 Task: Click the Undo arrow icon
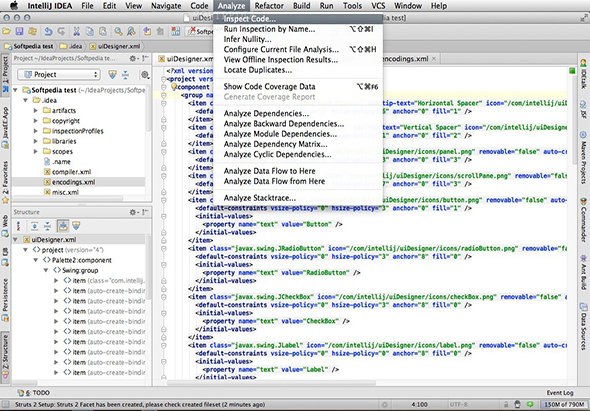click(48, 32)
